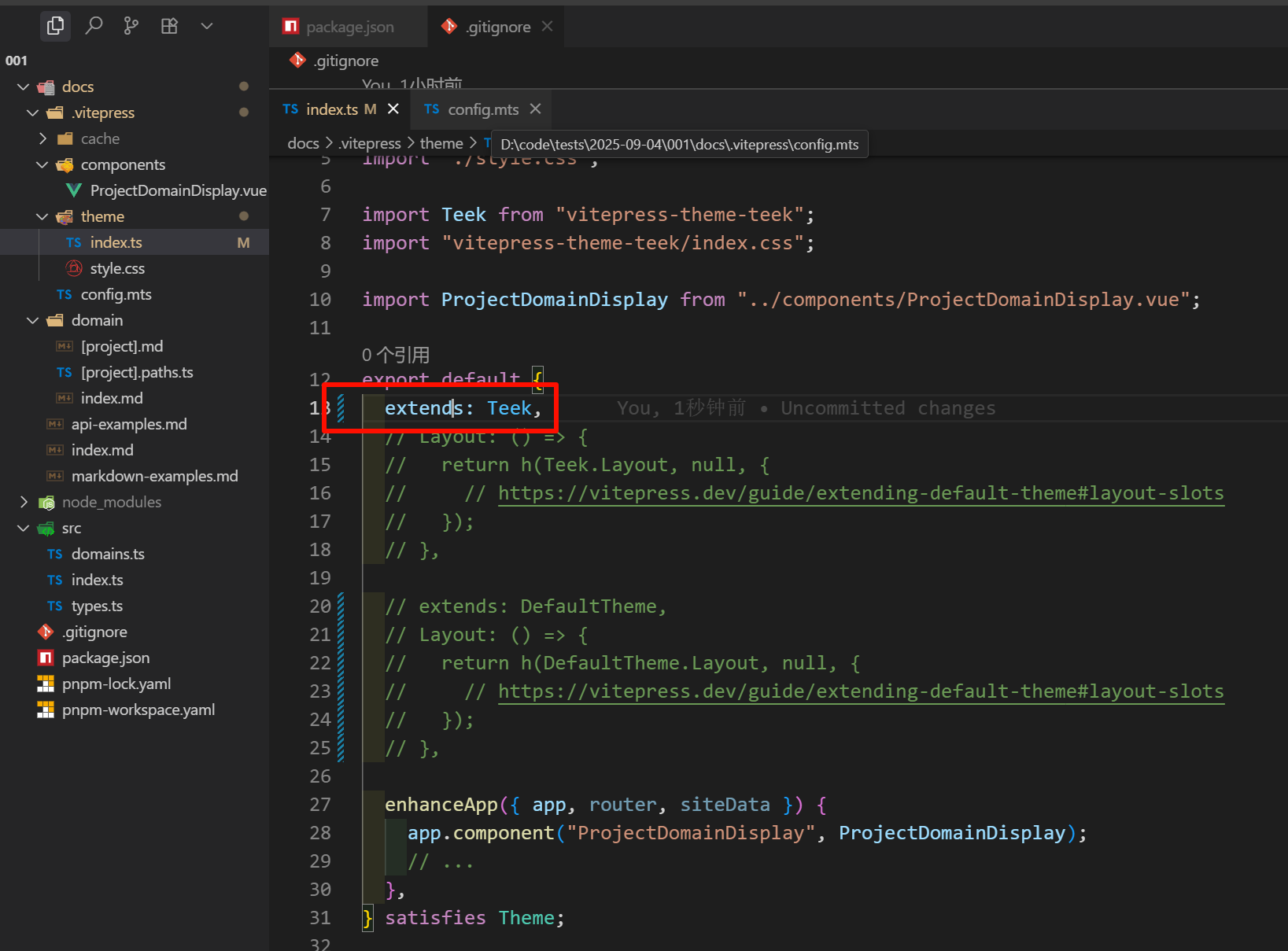Click the node_modules folder icon
The width and height of the screenshot is (1288, 951).
tap(46, 502)
